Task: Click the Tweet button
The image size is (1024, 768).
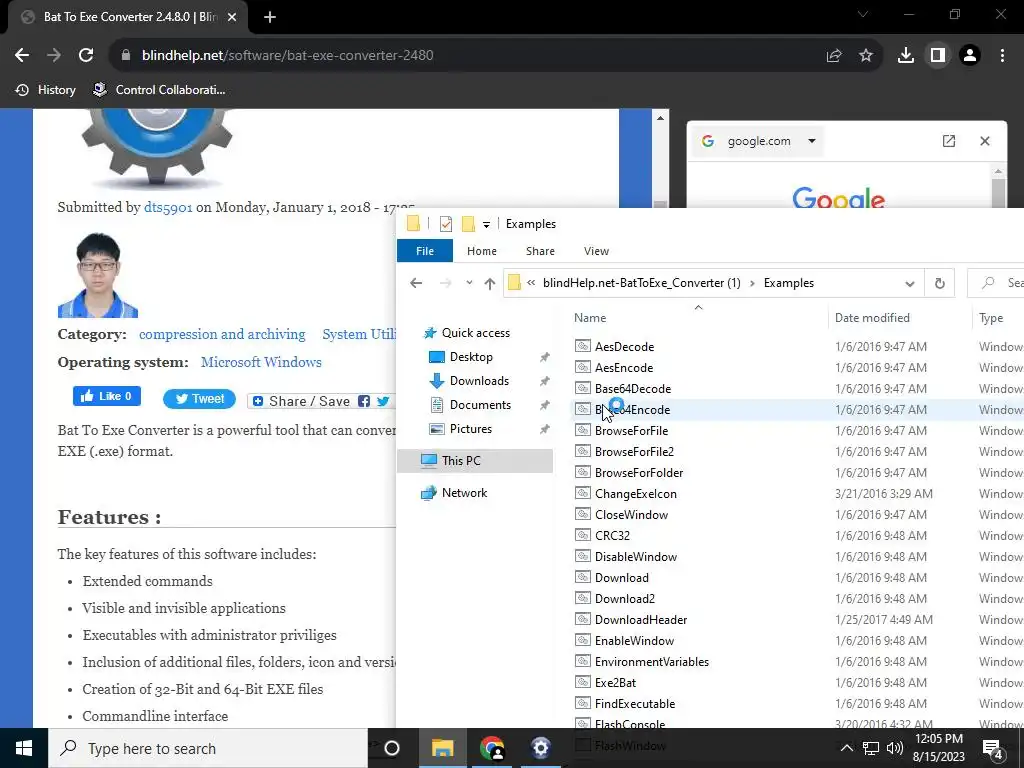Action: (199, 399)
